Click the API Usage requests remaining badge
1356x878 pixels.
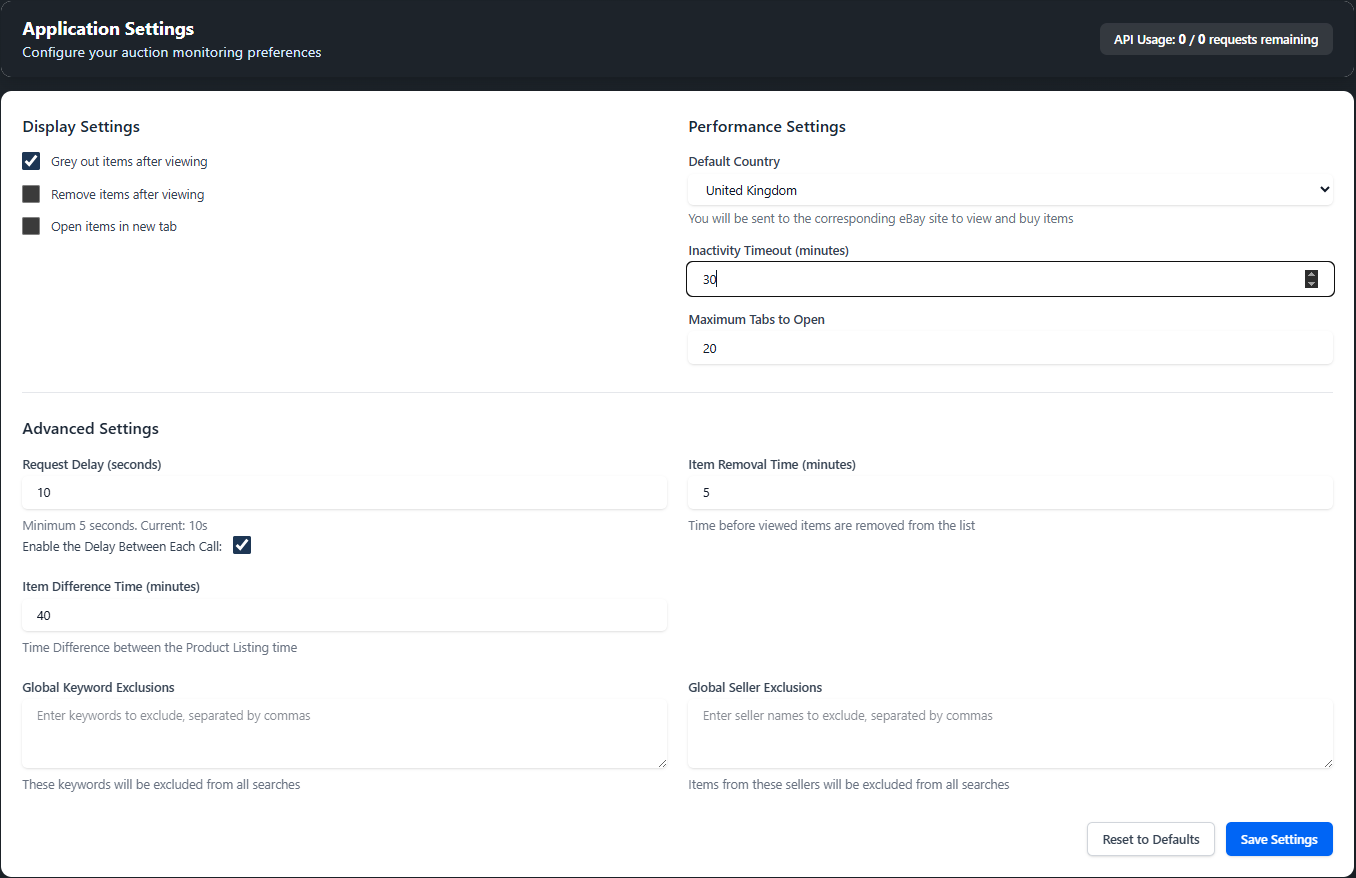(1215, 40)
